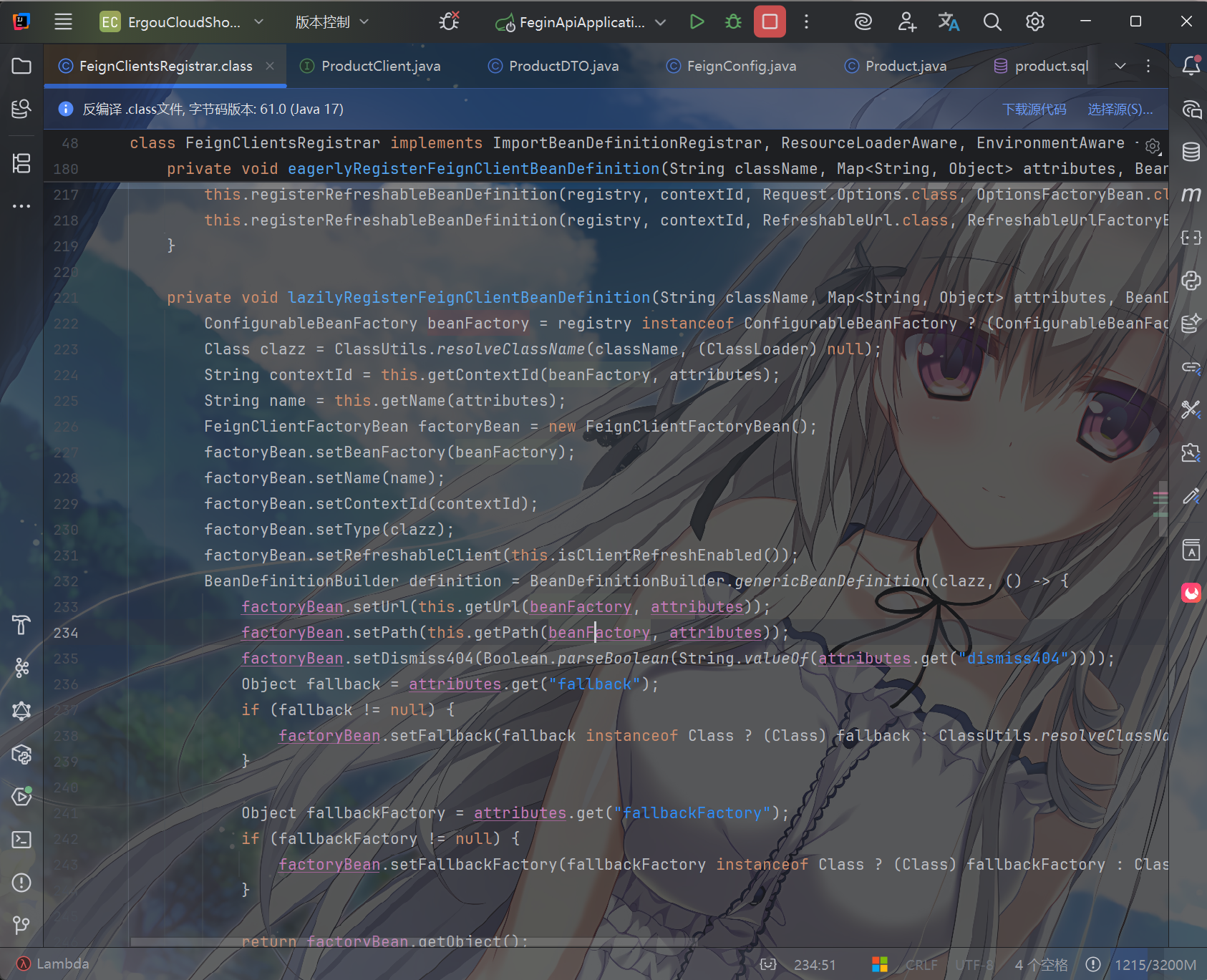Click the 234:51 caret position indicator
Image resolution: width=1207 pixels, height=980 pixels.
point(815,964)
